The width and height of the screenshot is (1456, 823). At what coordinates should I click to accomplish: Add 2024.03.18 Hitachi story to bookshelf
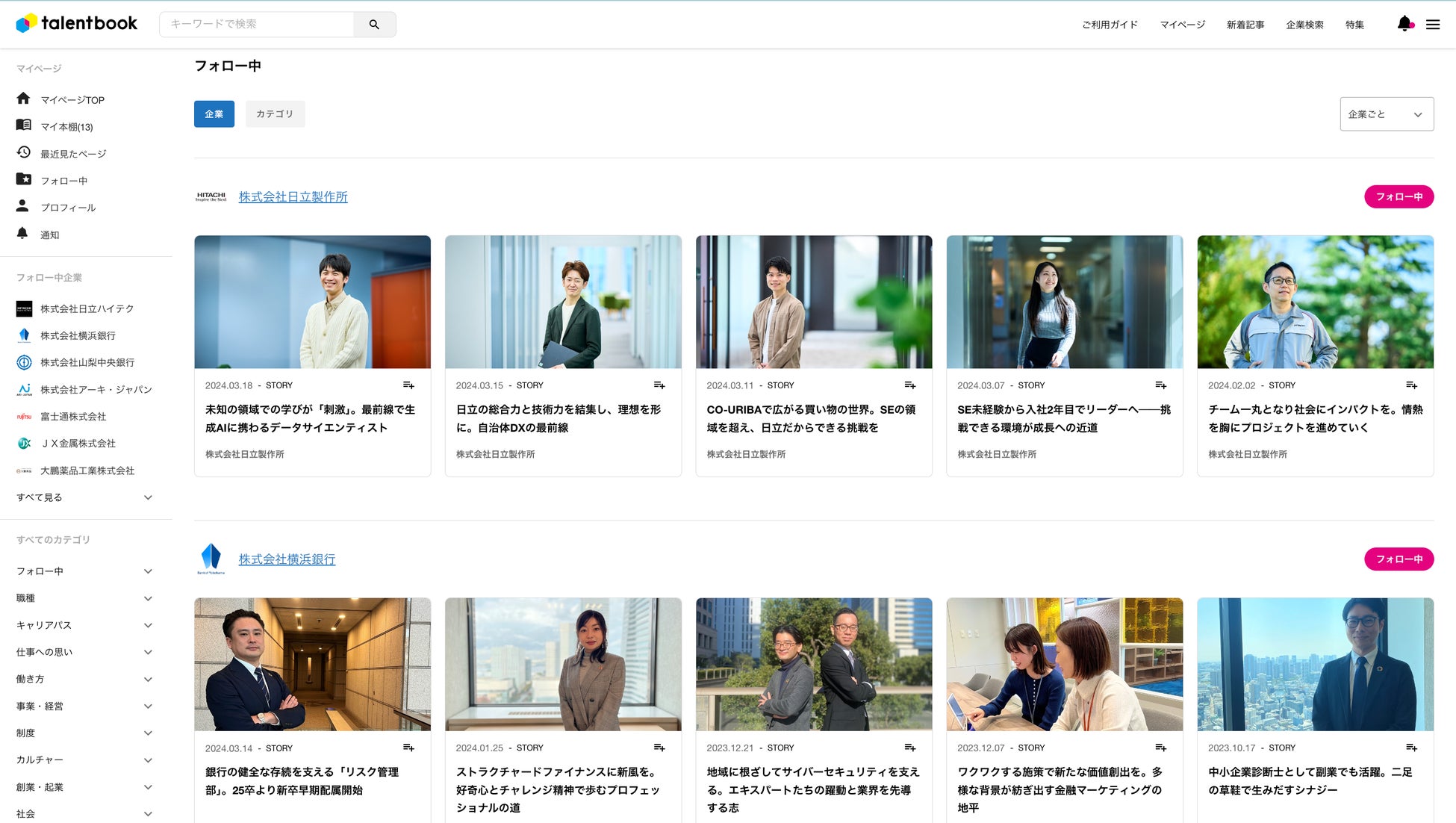click(408, 385)
